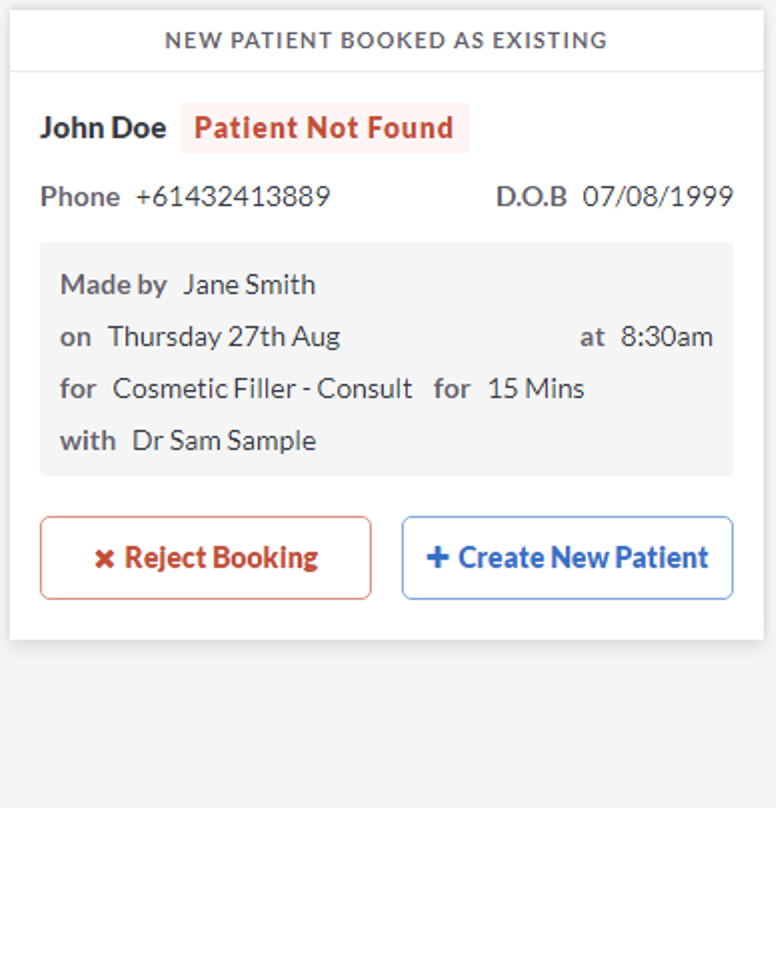Image resolution: width=776 pixels, height=973 pixels.
Task: Click the Create New Patient button
Action: tap(567, 558)
